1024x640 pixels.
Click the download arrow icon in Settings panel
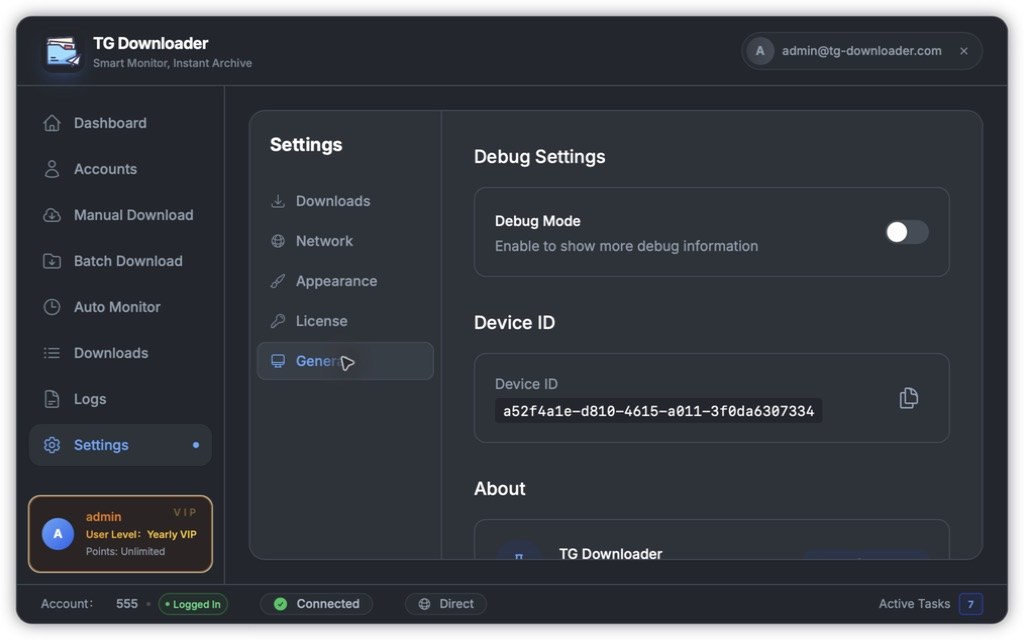(278, 201)
